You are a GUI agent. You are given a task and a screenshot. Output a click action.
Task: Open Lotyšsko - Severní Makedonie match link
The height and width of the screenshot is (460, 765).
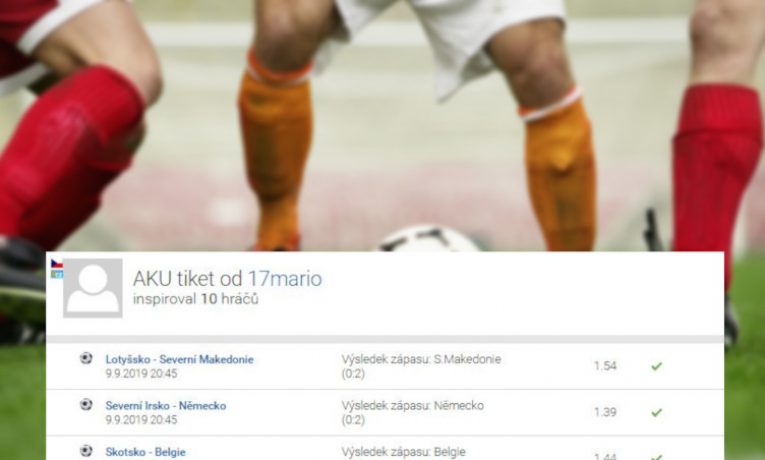(180, 360)
